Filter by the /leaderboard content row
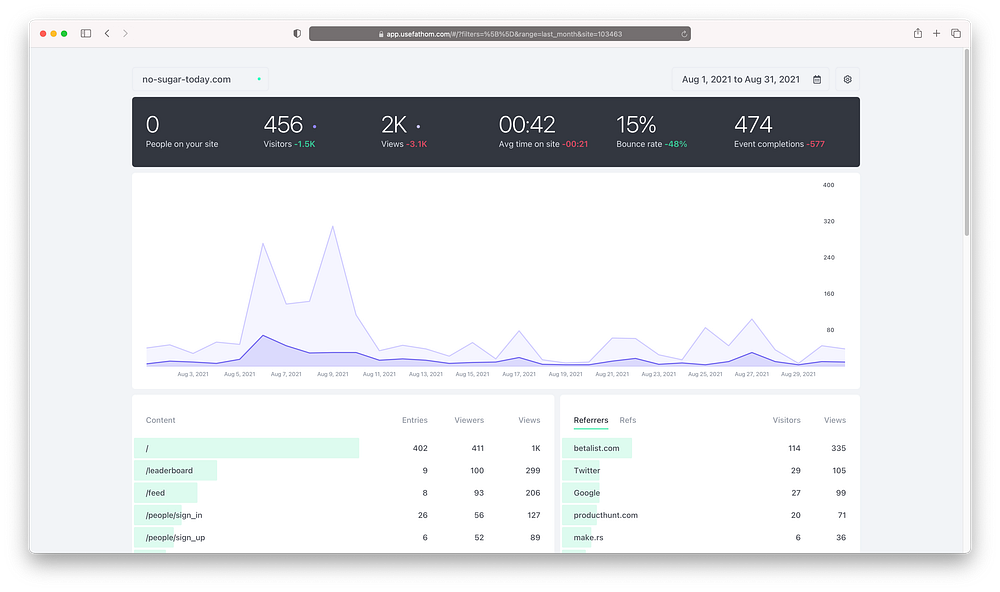The image size is (1000, 592). [337, 471]
